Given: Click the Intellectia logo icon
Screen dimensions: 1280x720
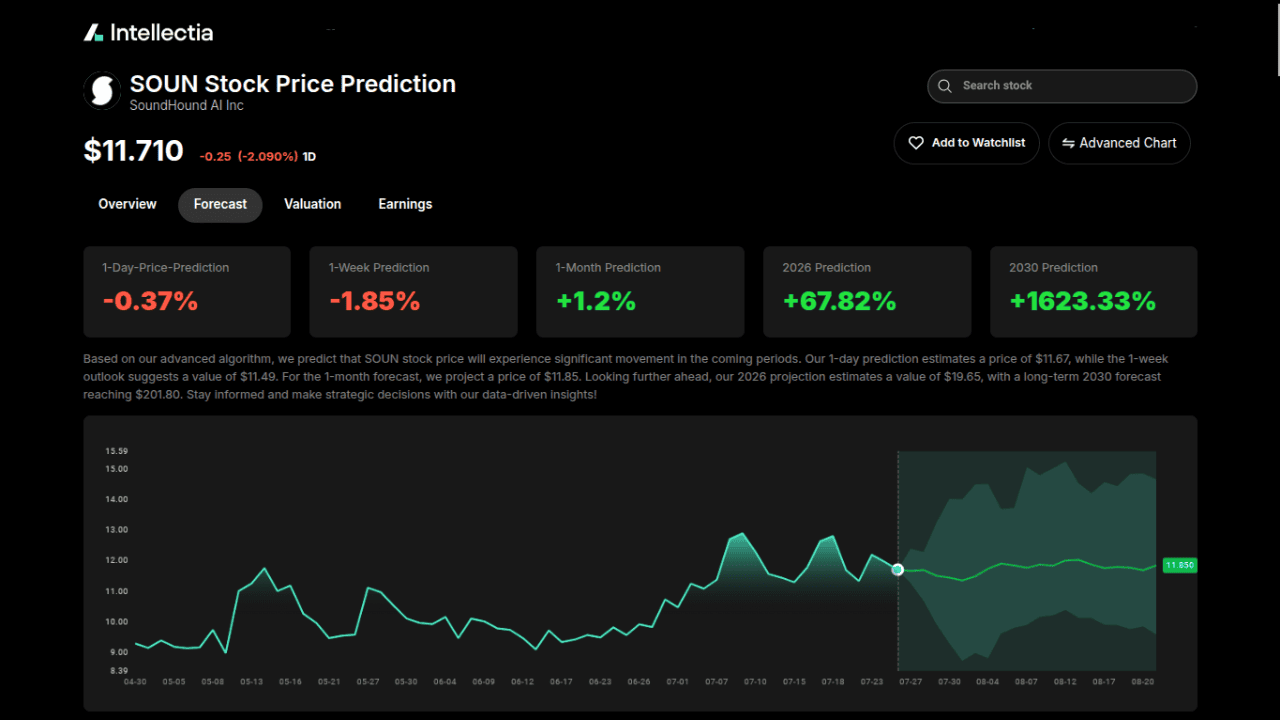Looking at the screenshot, I should click(x=94, y=31).
